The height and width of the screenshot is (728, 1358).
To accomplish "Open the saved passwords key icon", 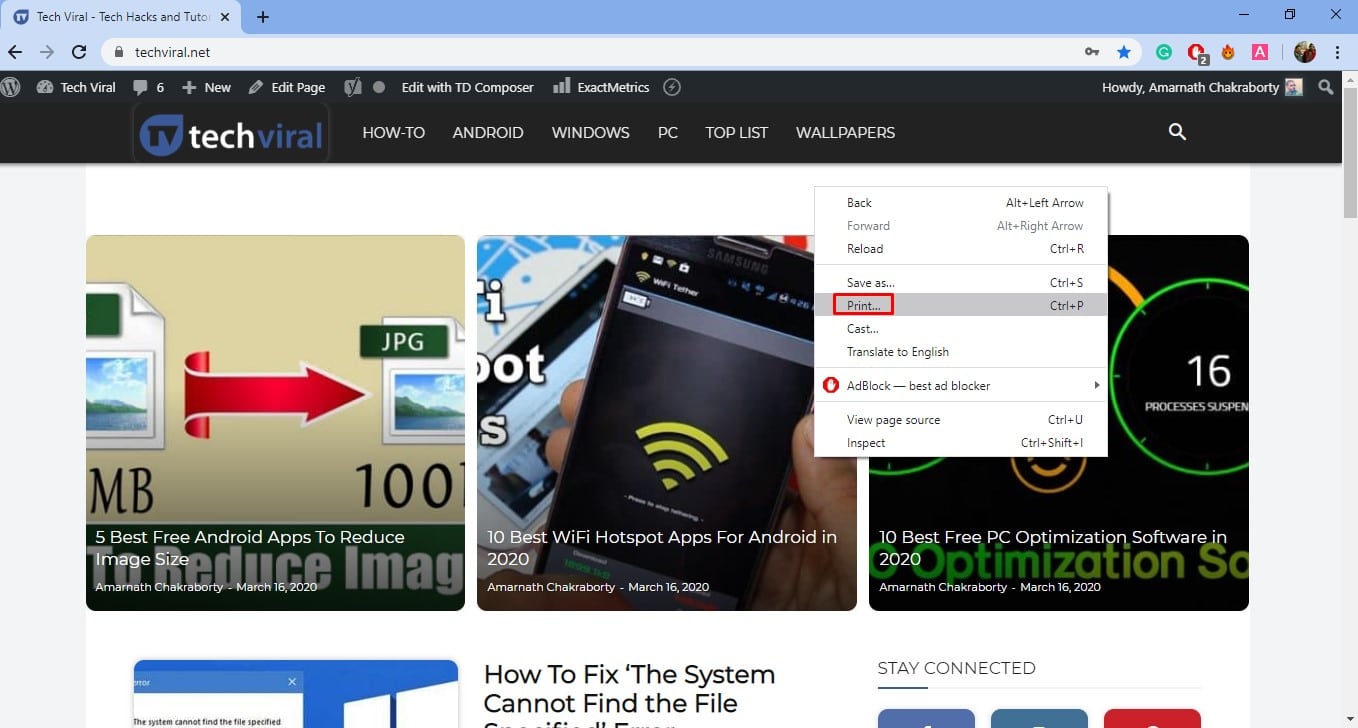I will click(1092, 52).
